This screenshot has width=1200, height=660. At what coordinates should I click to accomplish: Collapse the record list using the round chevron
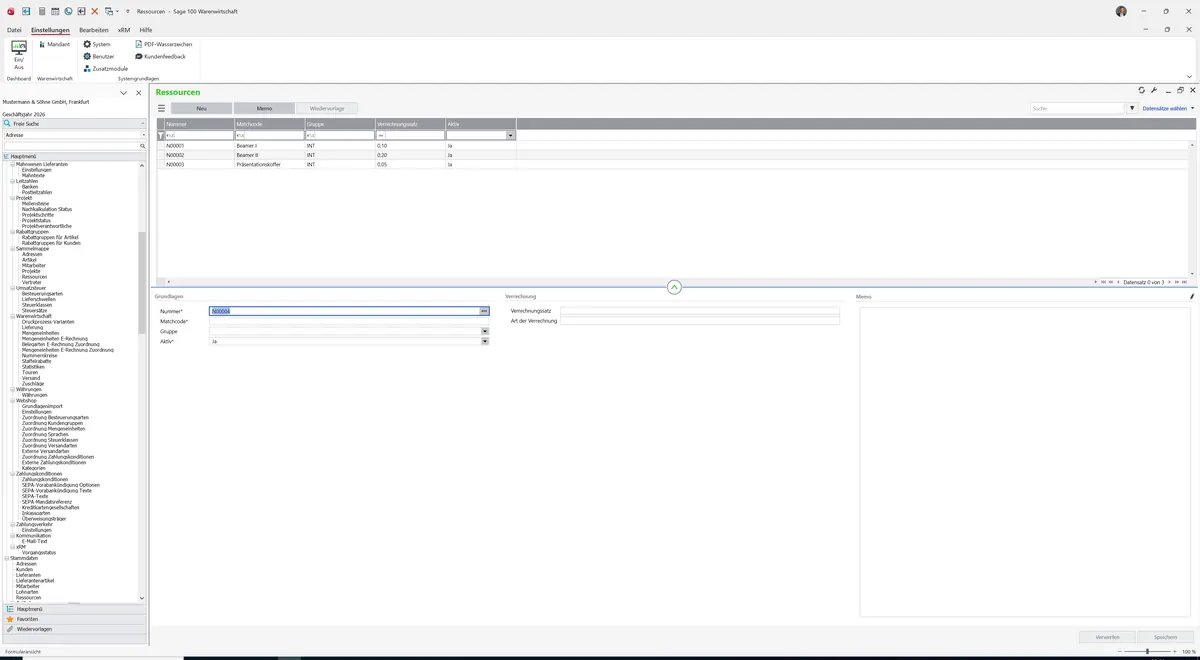coord(674,287)
